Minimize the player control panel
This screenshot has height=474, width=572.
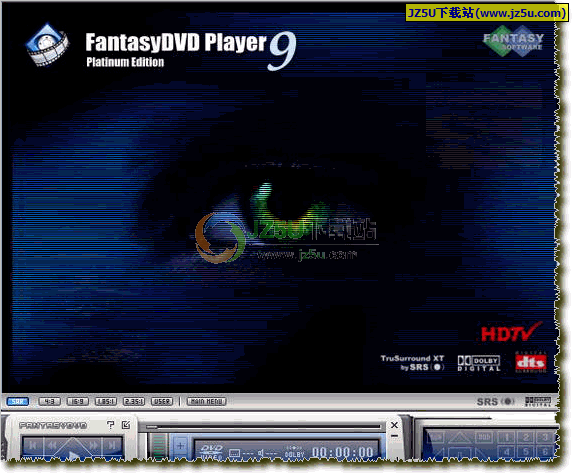[x=394, y=436]
